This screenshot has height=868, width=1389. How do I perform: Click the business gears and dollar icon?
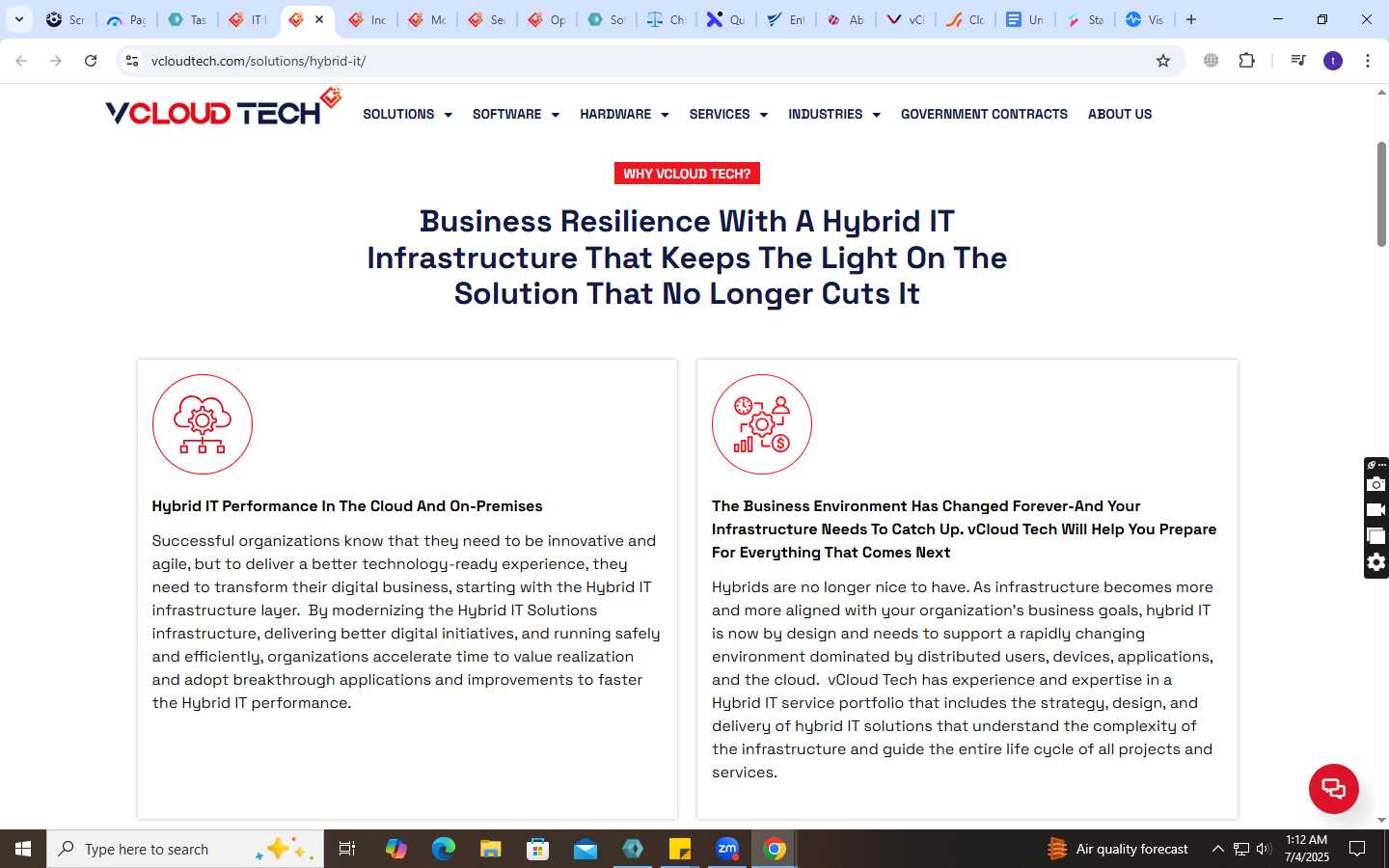pos(762,424)
